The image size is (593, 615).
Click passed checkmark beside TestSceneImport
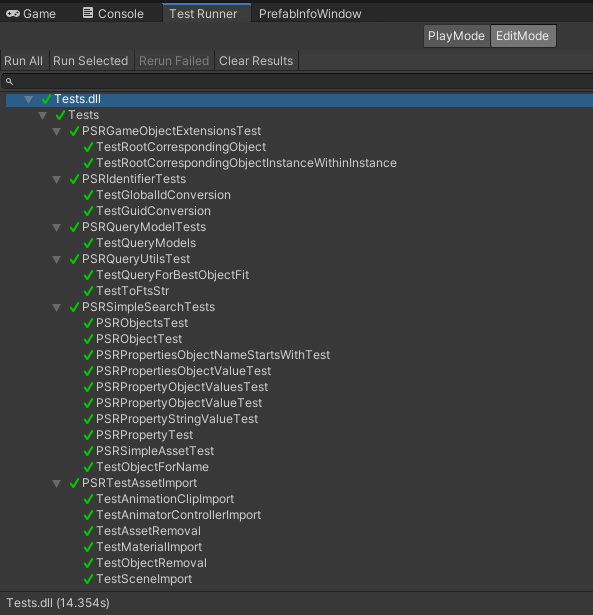[88, 579]
